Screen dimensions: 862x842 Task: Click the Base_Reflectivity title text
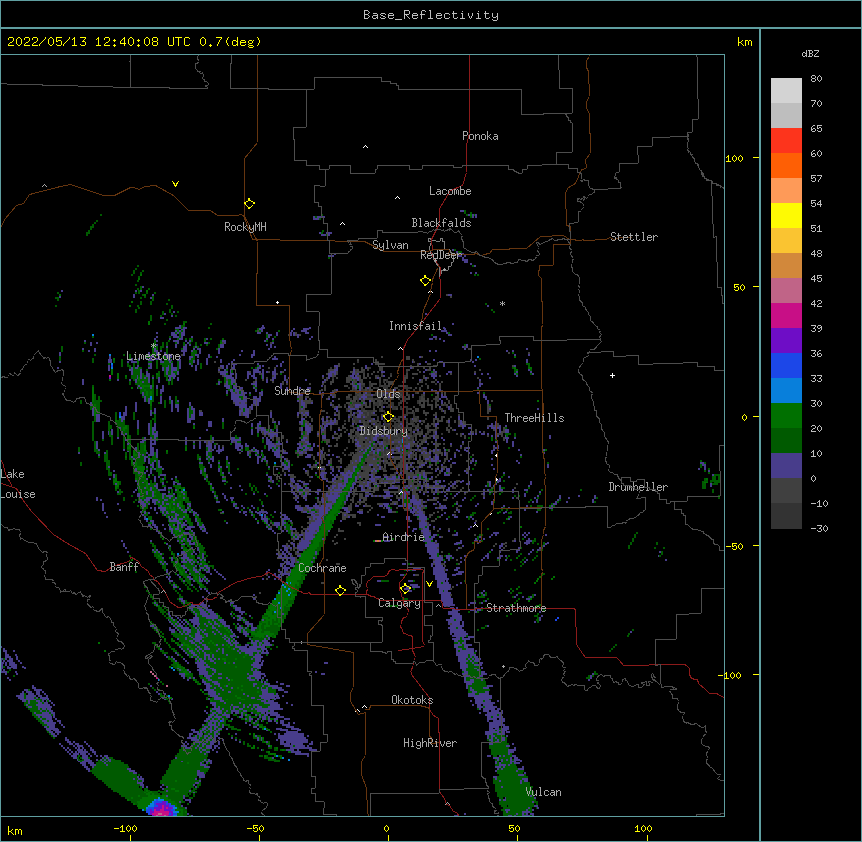coord(430,15)
